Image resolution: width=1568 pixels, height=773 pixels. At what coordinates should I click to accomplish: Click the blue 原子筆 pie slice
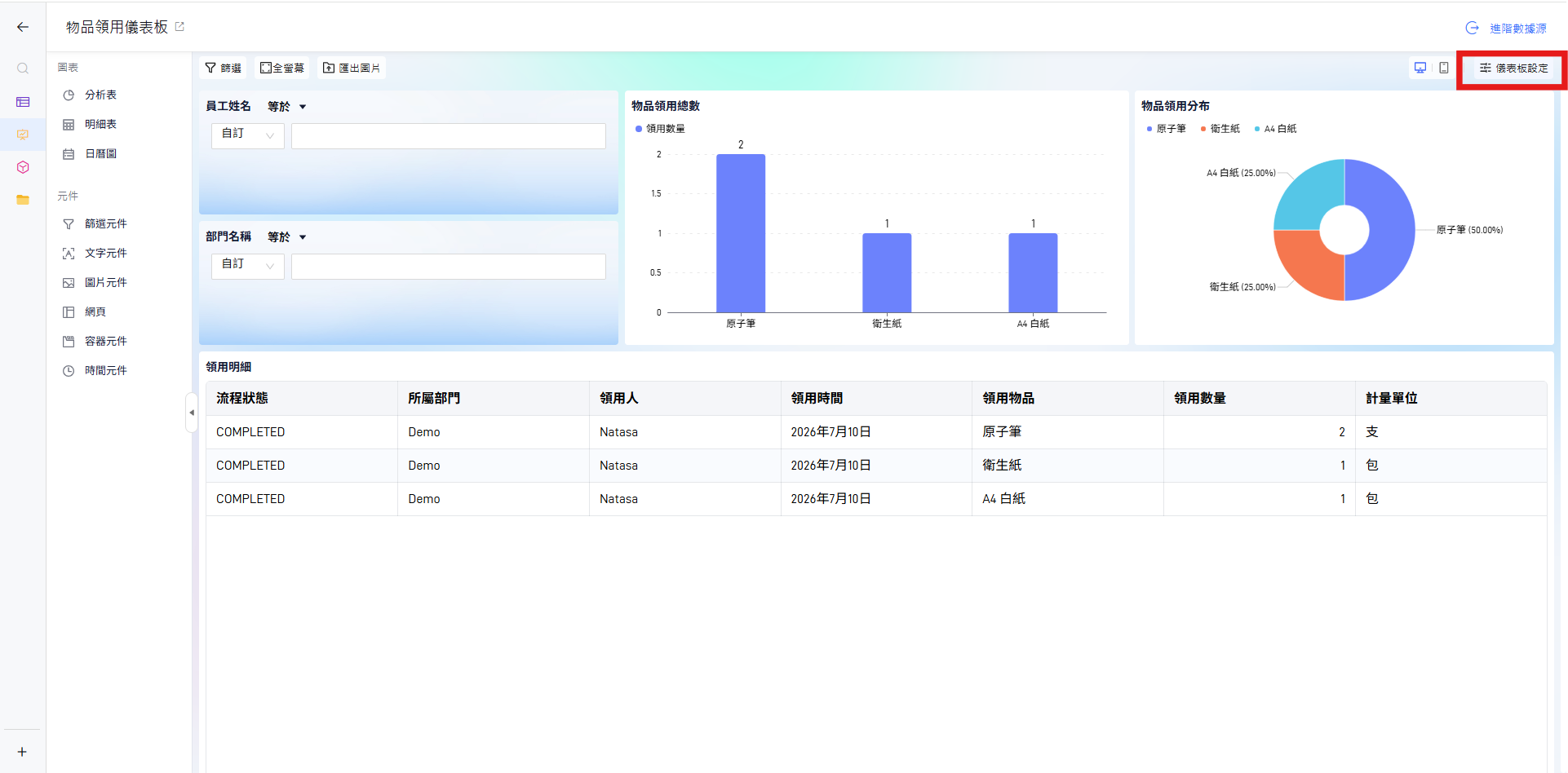[x=1393, y=230]
